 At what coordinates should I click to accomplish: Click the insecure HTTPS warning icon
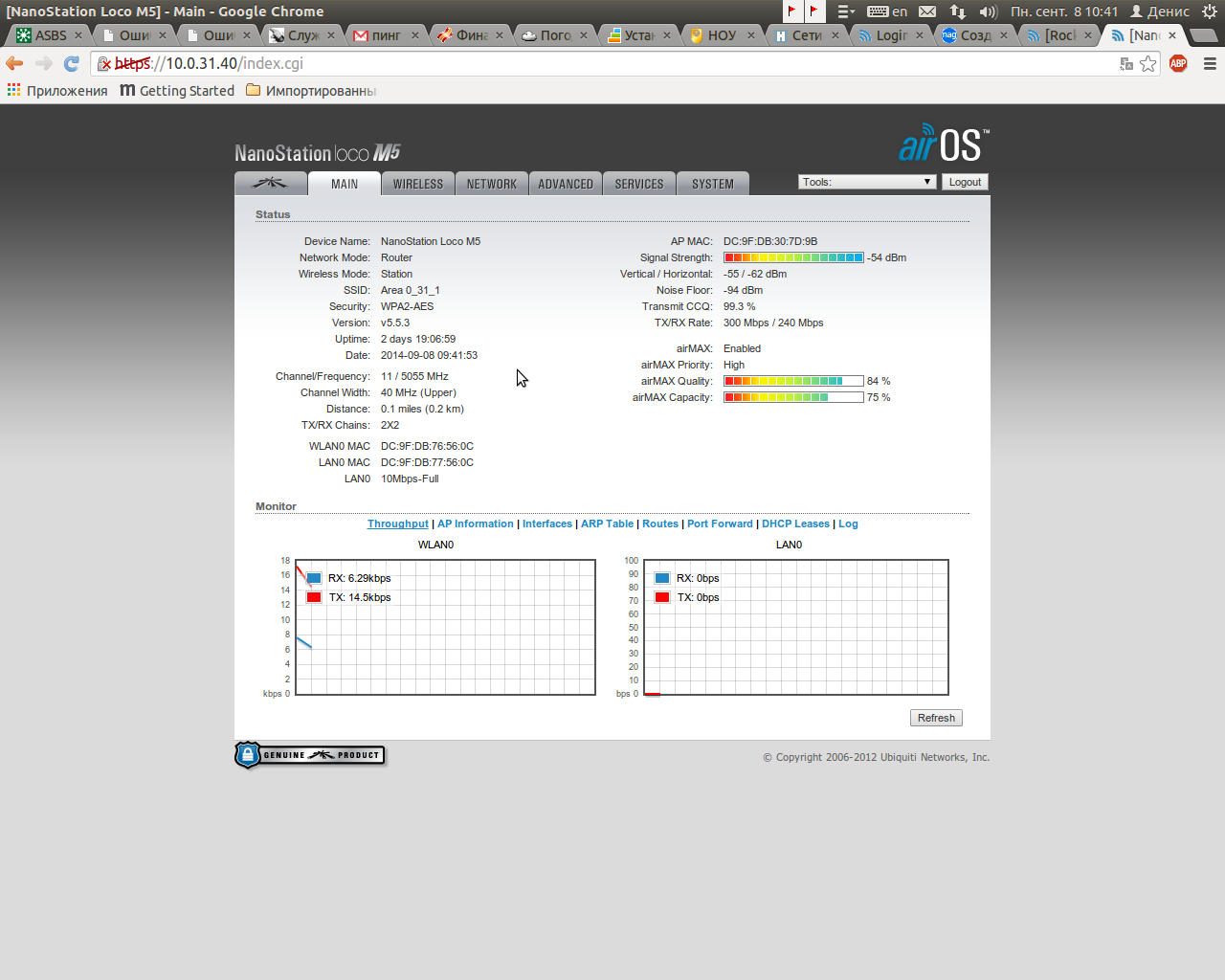104,63
